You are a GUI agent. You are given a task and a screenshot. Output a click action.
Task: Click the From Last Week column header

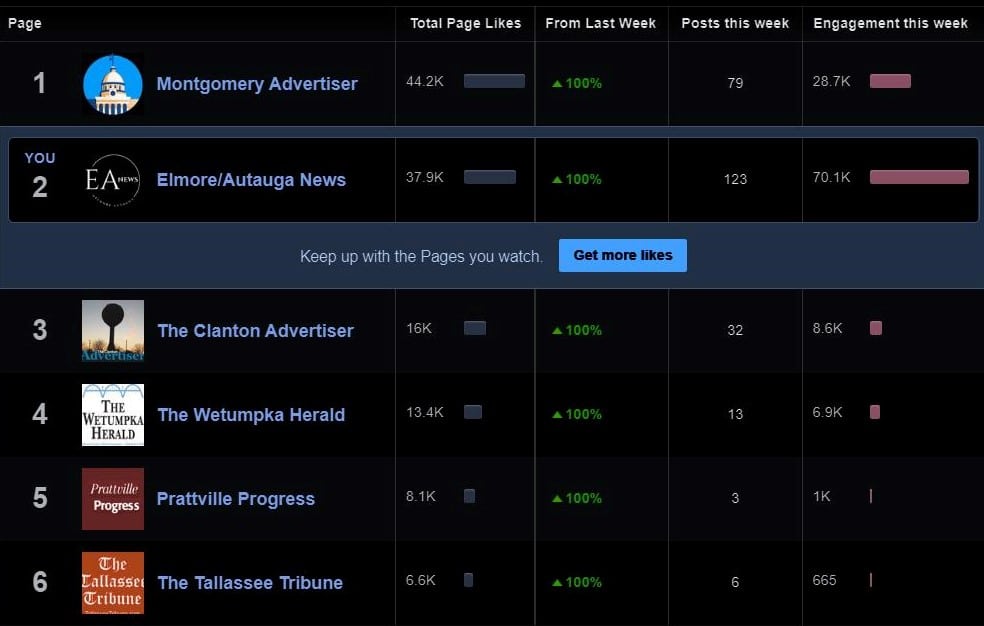[x=600, y=23]
